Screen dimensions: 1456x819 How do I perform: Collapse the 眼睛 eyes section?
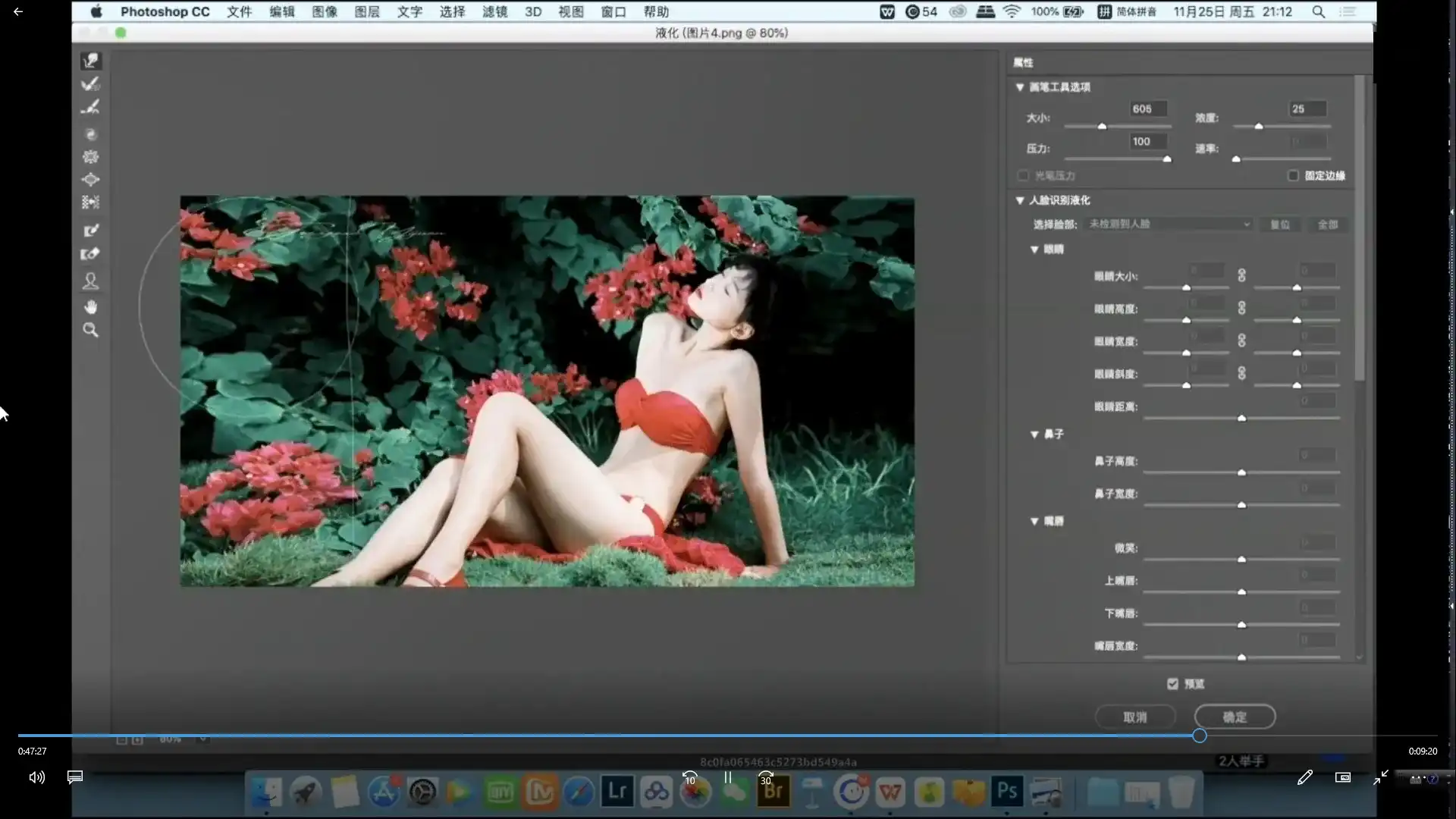point(1035,249)
